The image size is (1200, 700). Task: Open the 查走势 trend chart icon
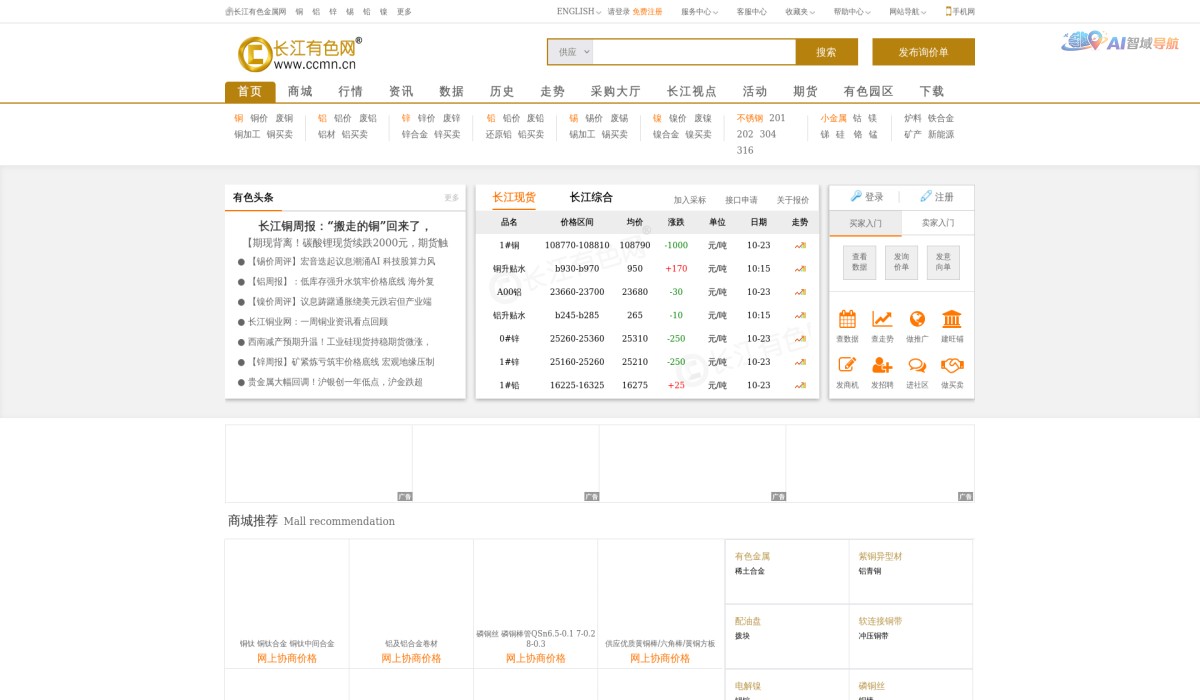882,319
